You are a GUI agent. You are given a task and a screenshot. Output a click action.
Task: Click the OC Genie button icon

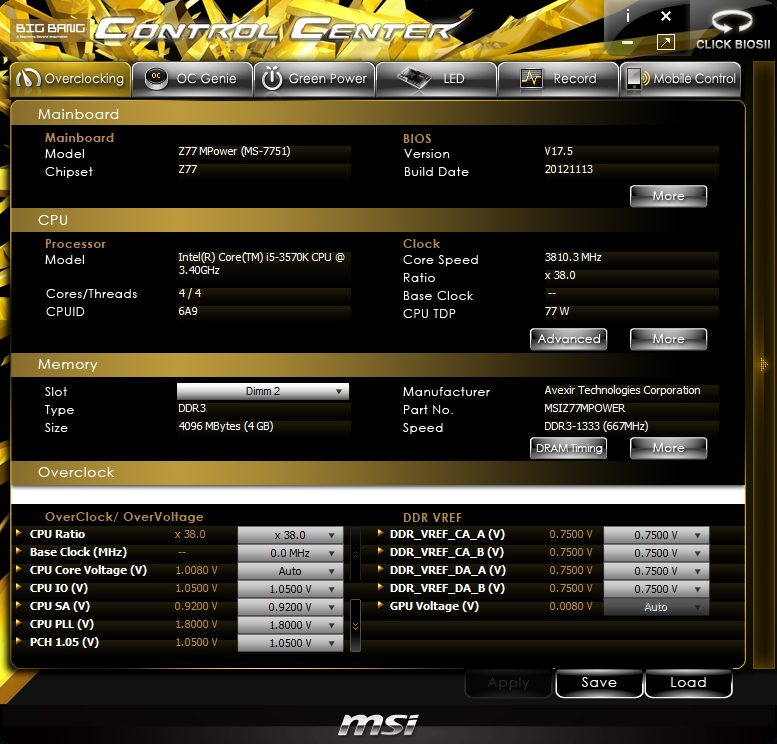[156, 78]
